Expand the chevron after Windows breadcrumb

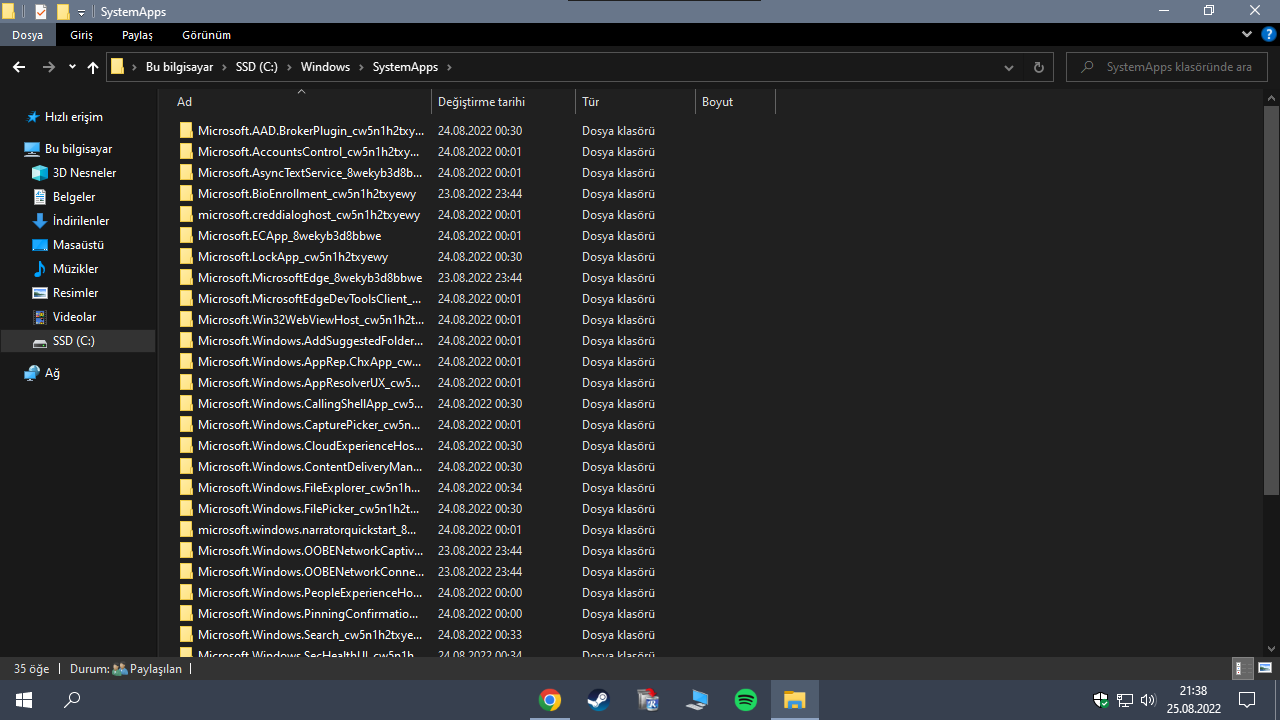pos(362,67)
